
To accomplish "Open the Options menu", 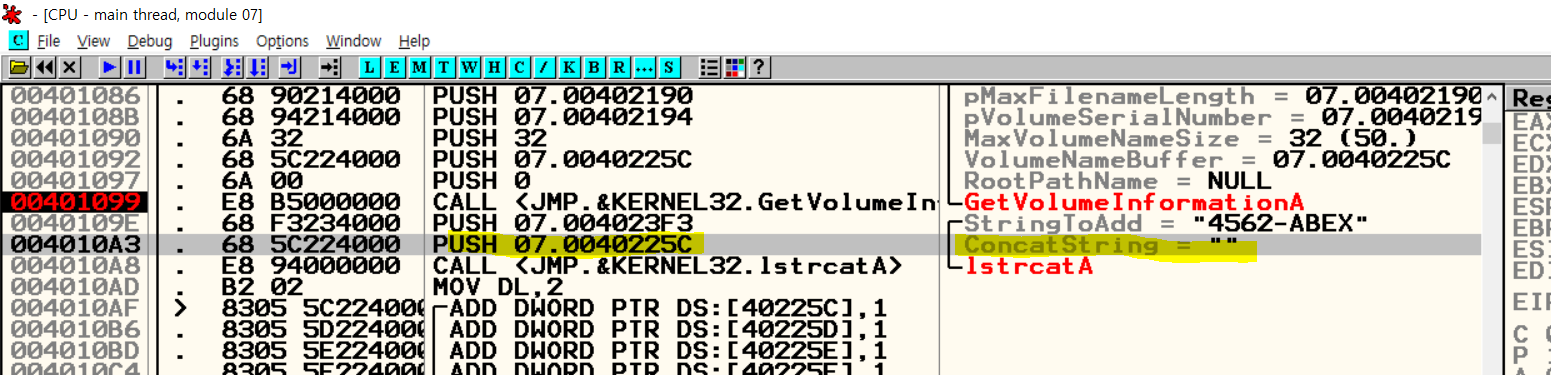I will [282, 41].
